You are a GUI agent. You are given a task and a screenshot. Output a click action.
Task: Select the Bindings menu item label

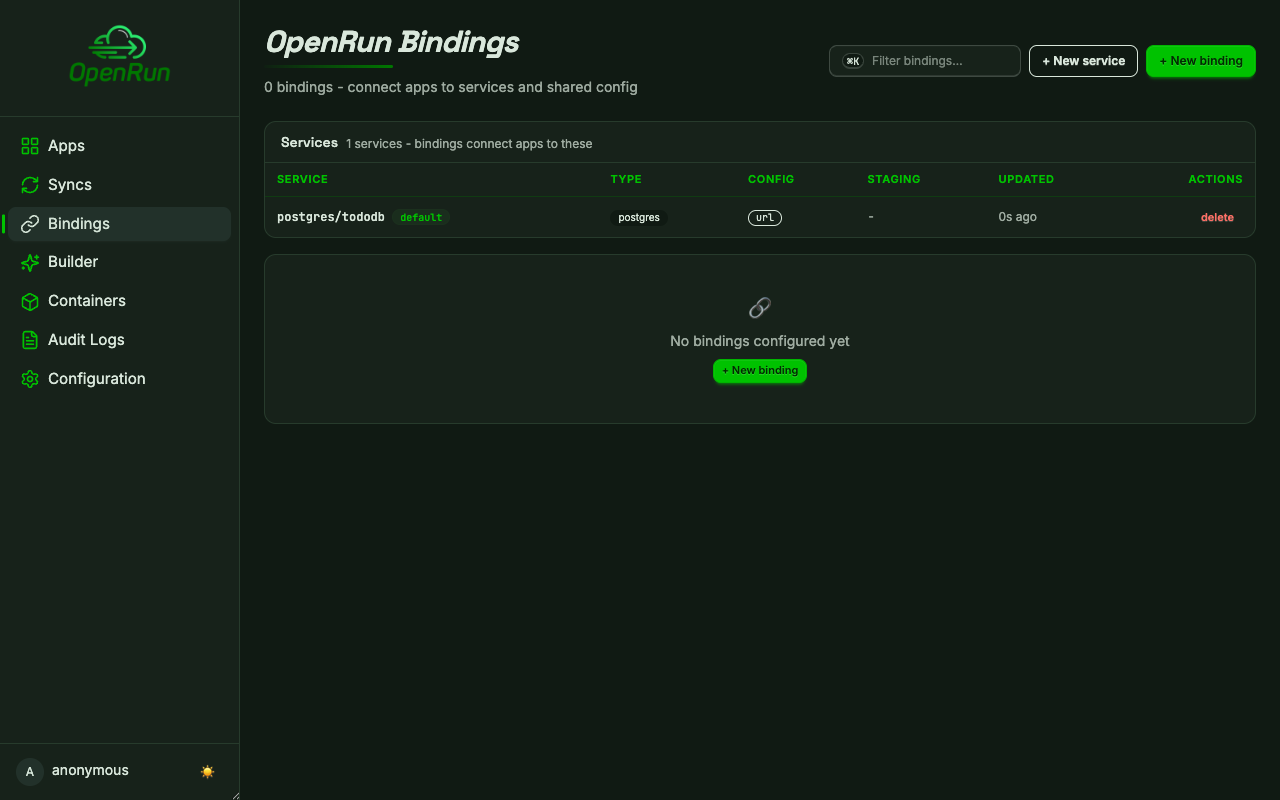tap(79, 224)
